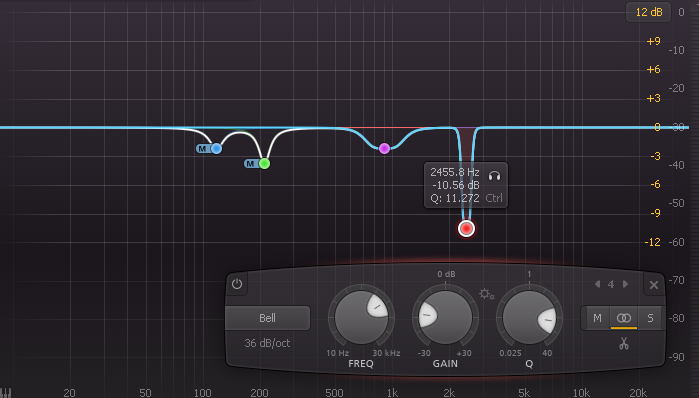Click the M tag on green band

point(251,164)
